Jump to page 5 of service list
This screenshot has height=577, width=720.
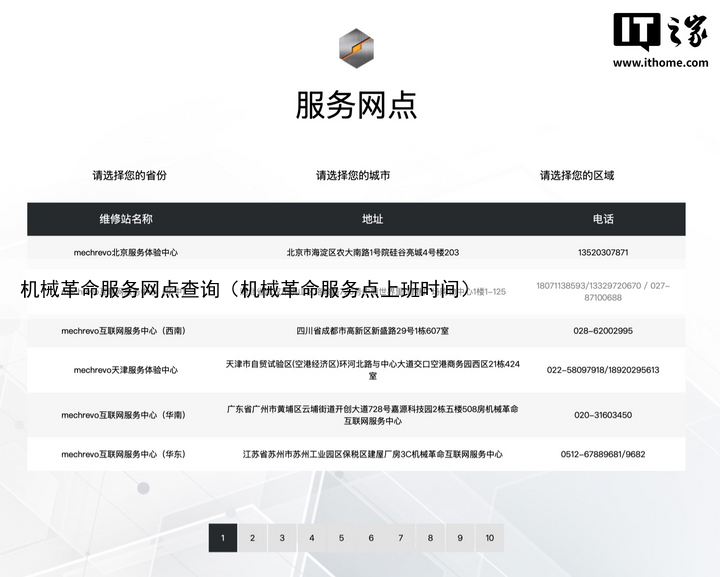[x=341, y=538]
